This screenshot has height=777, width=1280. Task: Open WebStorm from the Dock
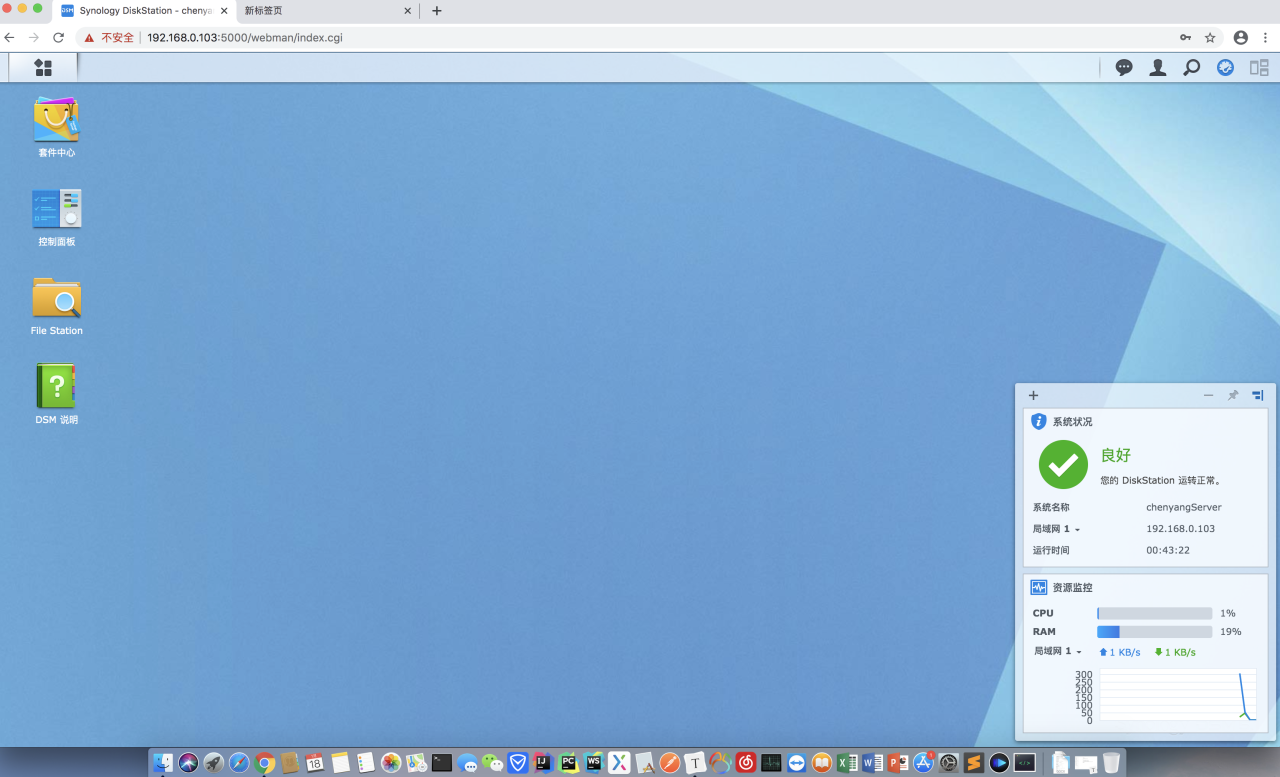594,763
